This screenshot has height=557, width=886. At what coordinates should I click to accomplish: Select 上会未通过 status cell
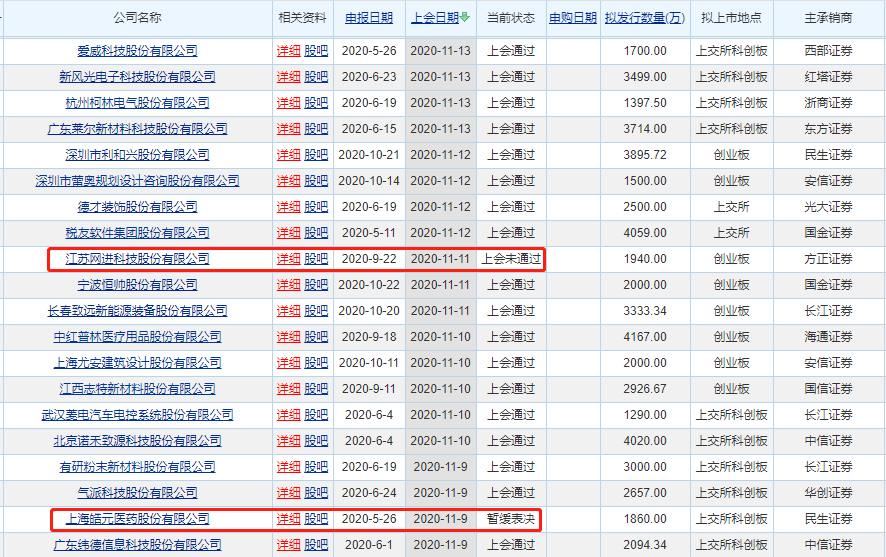point(511,259)
